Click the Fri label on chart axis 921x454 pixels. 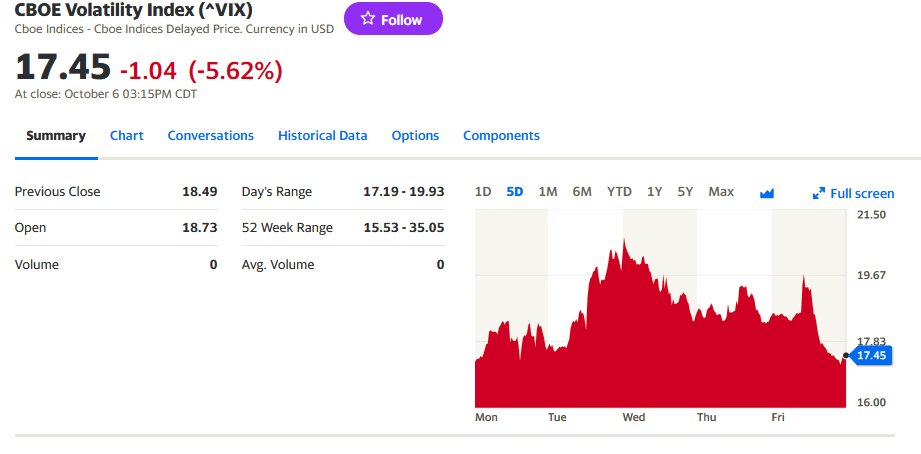pyautogui.click(x=778, y=417)
